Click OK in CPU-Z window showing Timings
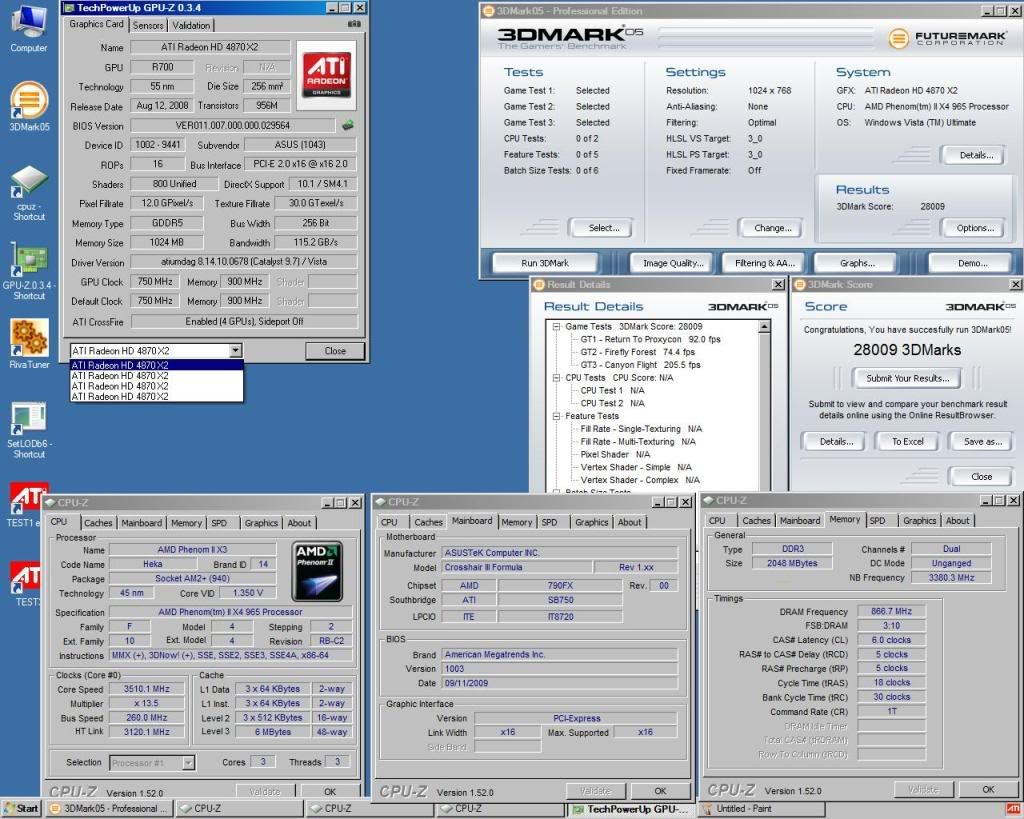The image size is (1024, 819). pos(988,790)
